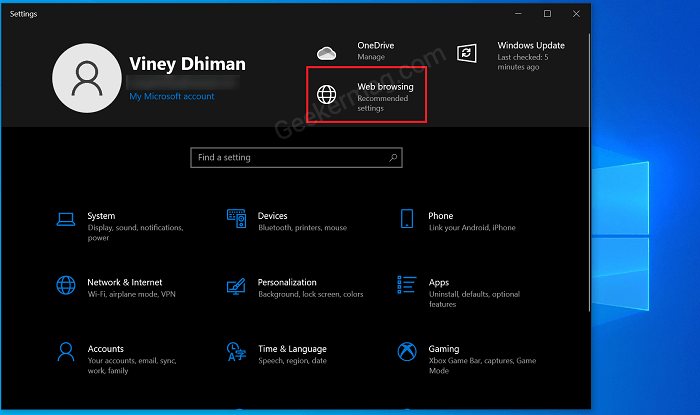Viewport: 700px width, 415px height.
Task: Click the Web browsing globe icon
Action: 326,95
